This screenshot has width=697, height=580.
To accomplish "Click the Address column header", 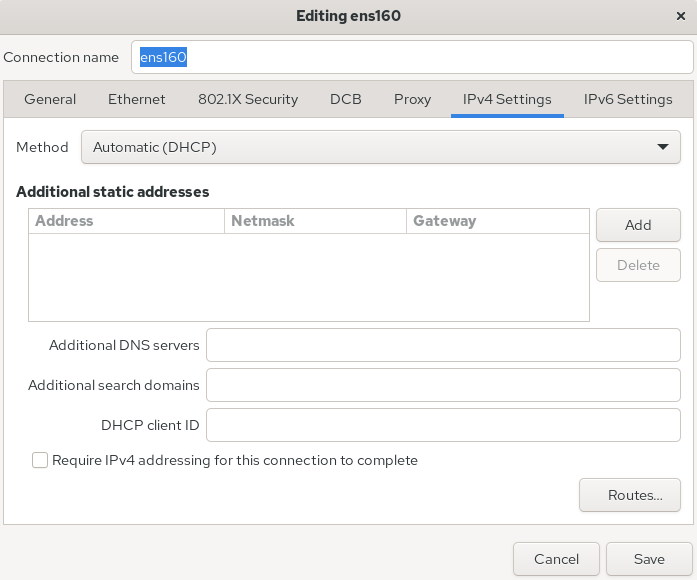I will tap(126, 221).
